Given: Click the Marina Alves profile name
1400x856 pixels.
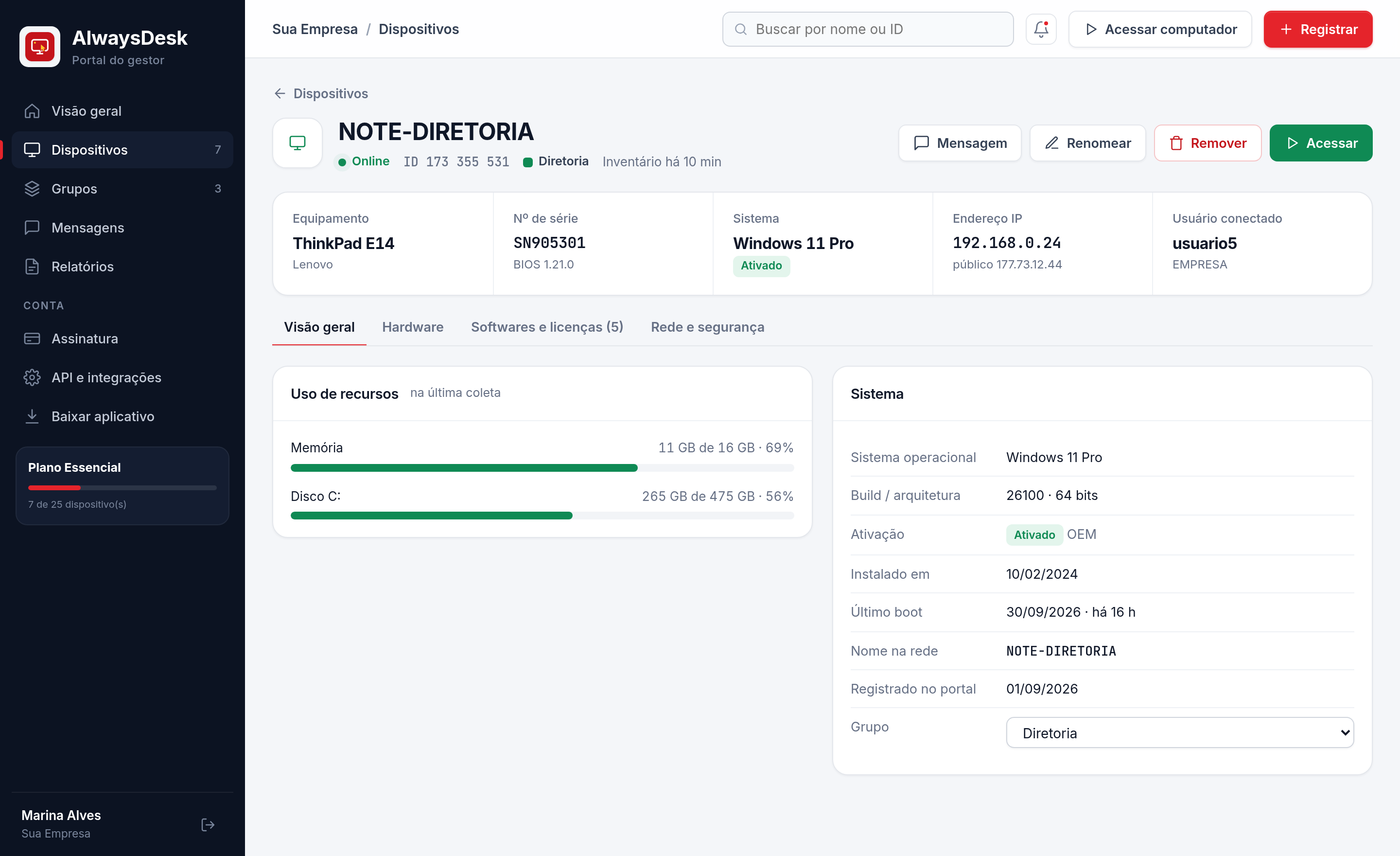Looking at the screenshot, I should 61,815.
